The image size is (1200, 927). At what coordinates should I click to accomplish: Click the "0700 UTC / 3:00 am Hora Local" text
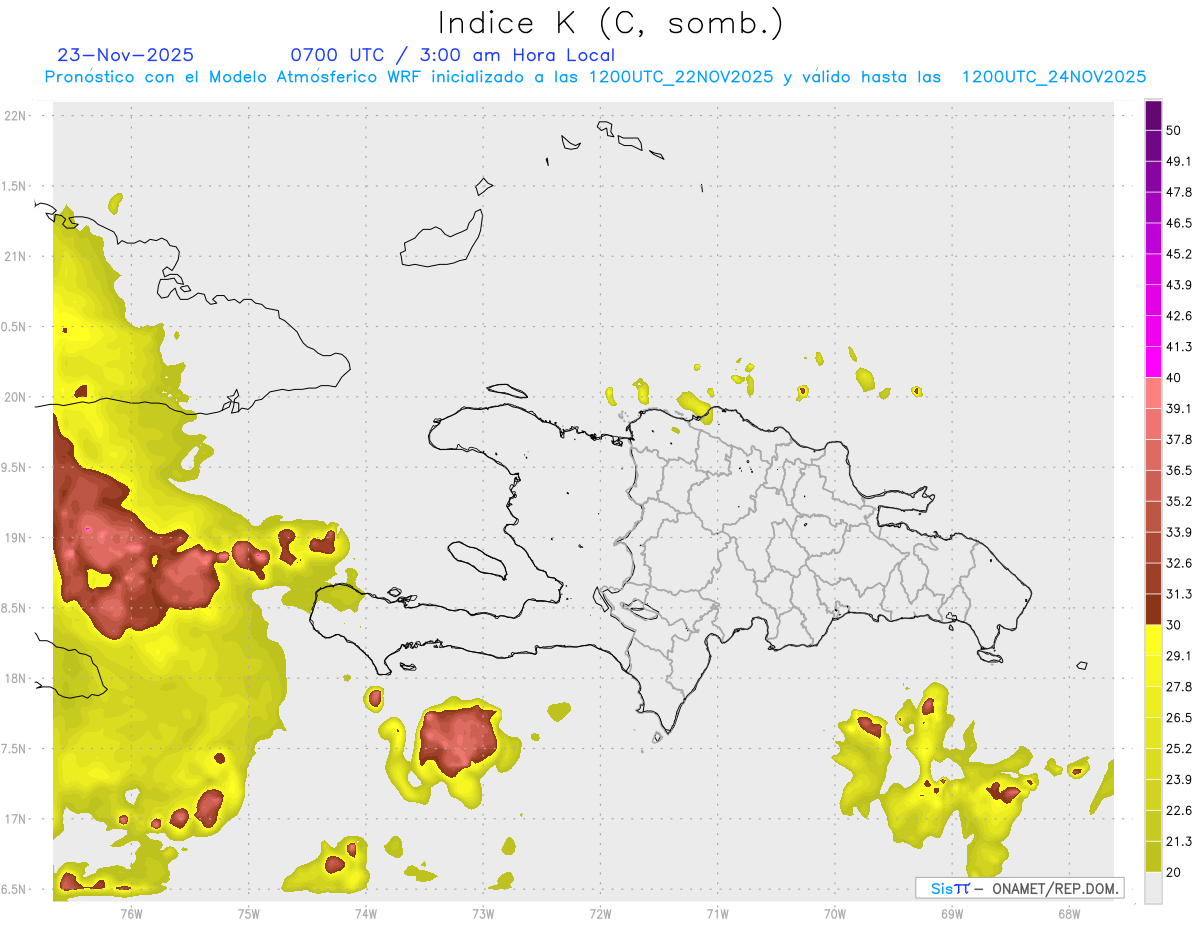(453, 55)
